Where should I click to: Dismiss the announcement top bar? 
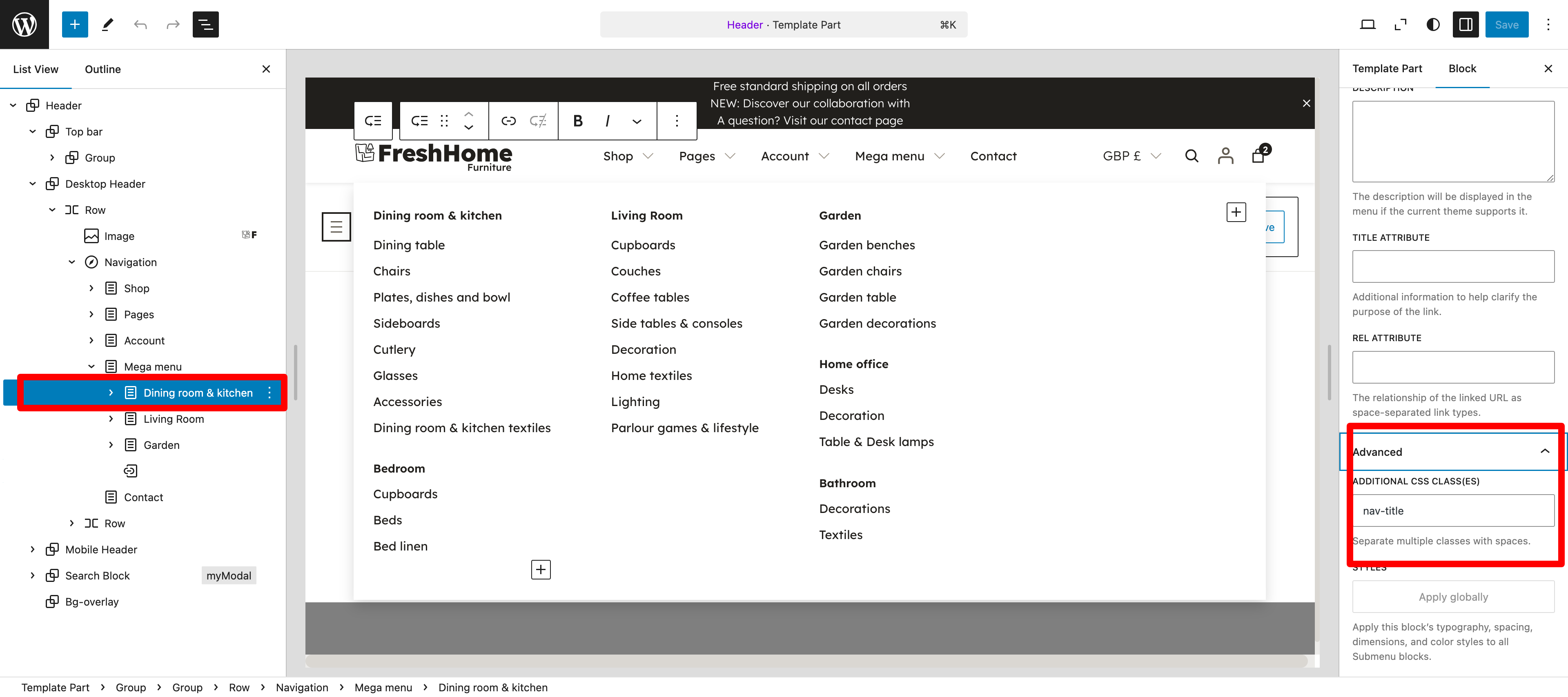pyautogui.click(x=1306, y=103)
